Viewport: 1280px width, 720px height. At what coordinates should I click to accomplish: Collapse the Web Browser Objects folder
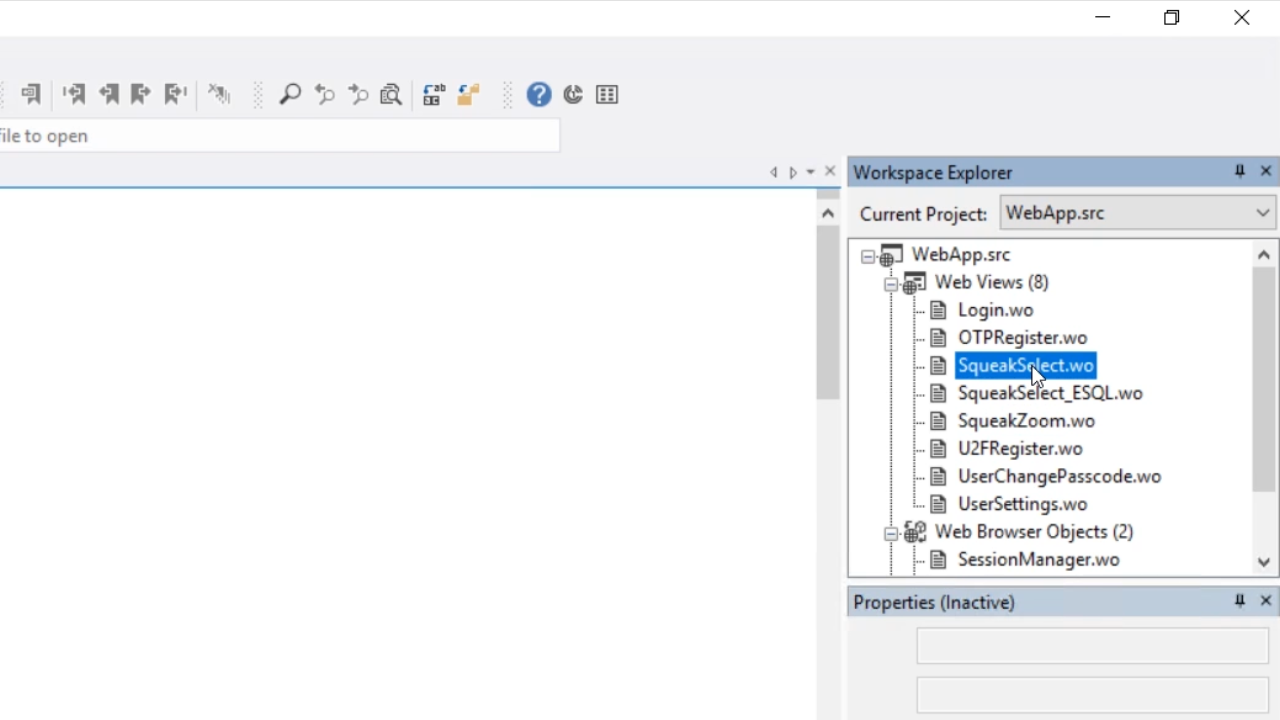pyautogui.click(x=891, y=534)
